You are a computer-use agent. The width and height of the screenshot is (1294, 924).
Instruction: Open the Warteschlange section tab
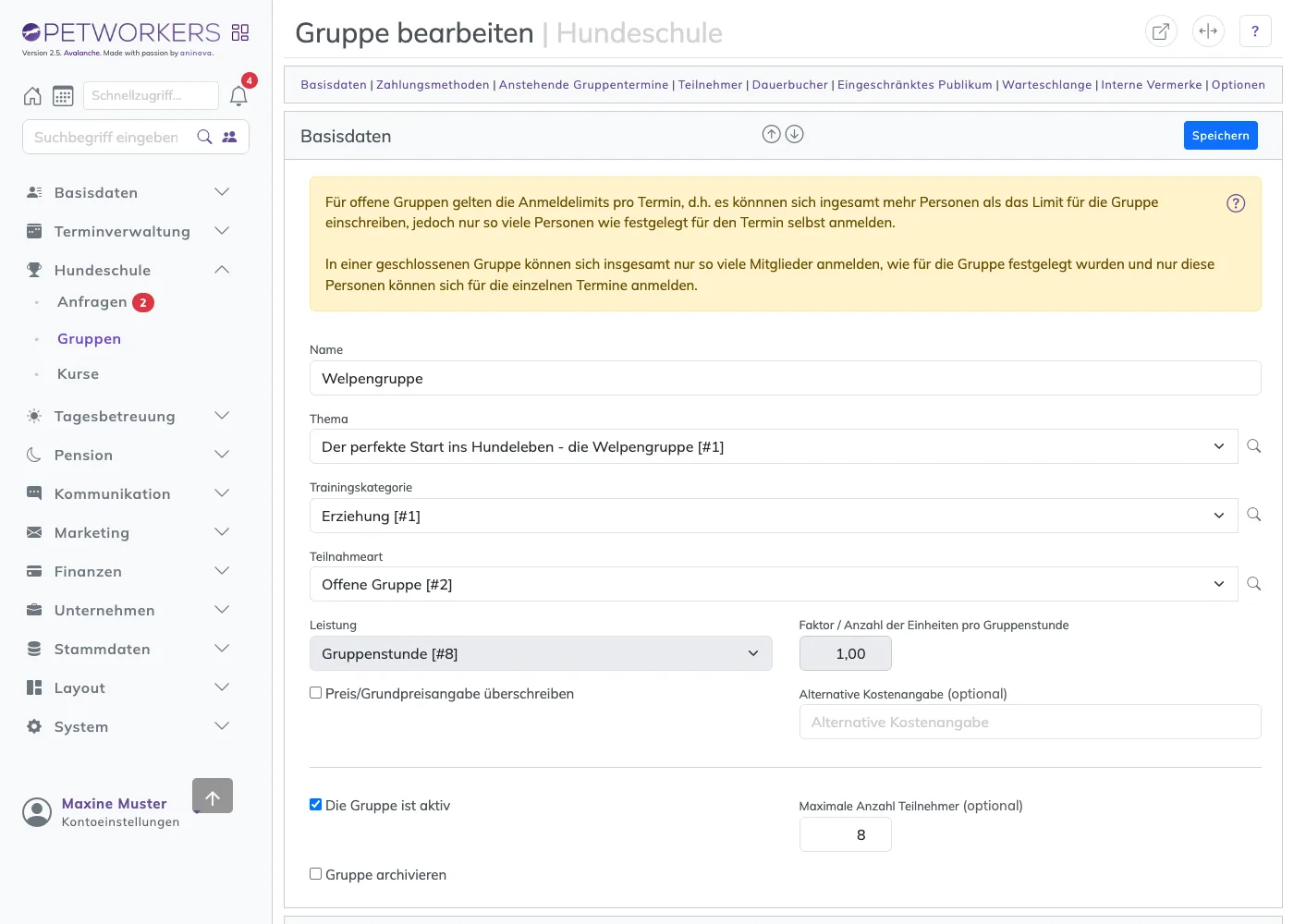coord(1046,85)
